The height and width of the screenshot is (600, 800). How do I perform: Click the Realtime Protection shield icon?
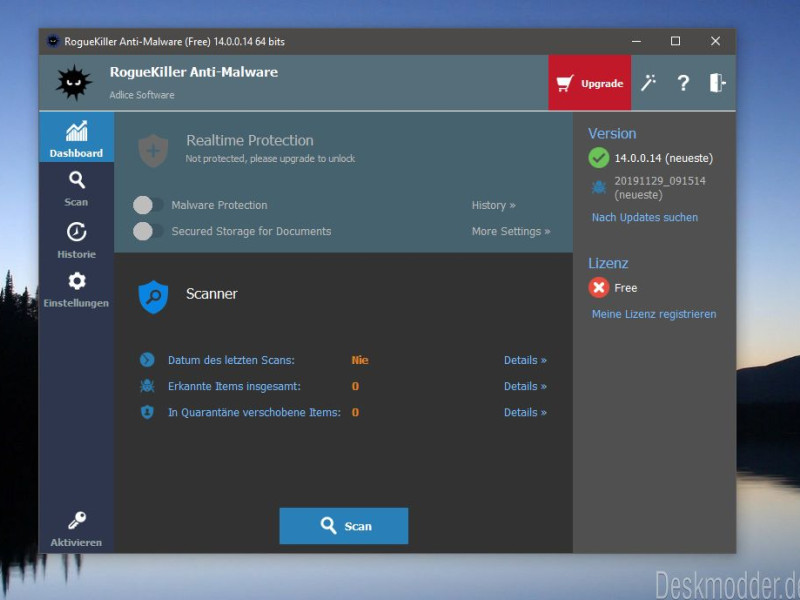(x=153, y=151)
